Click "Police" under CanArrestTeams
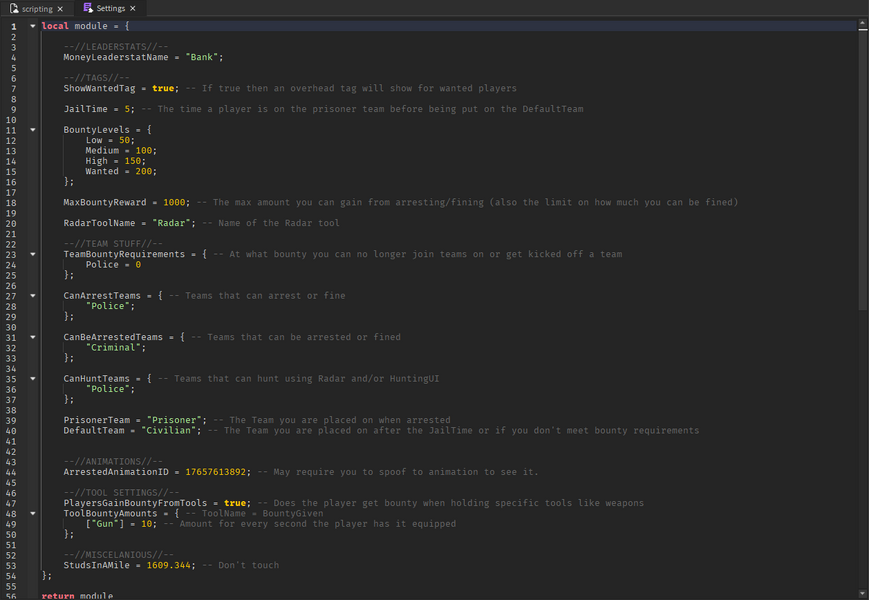This screenshot has width=869, height=600. [x=108, y=306]
